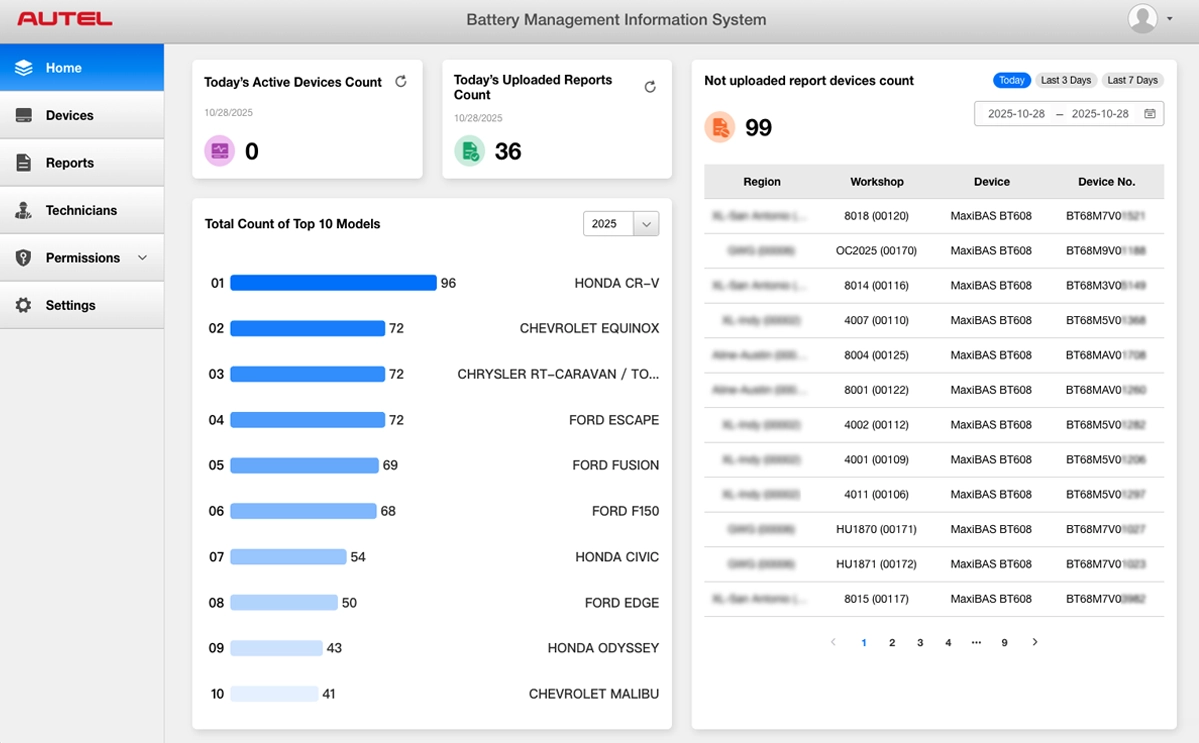Viewport: 1199px width, 743px height.
Task: Click the AUTEL logo
Action: point(65,19)
